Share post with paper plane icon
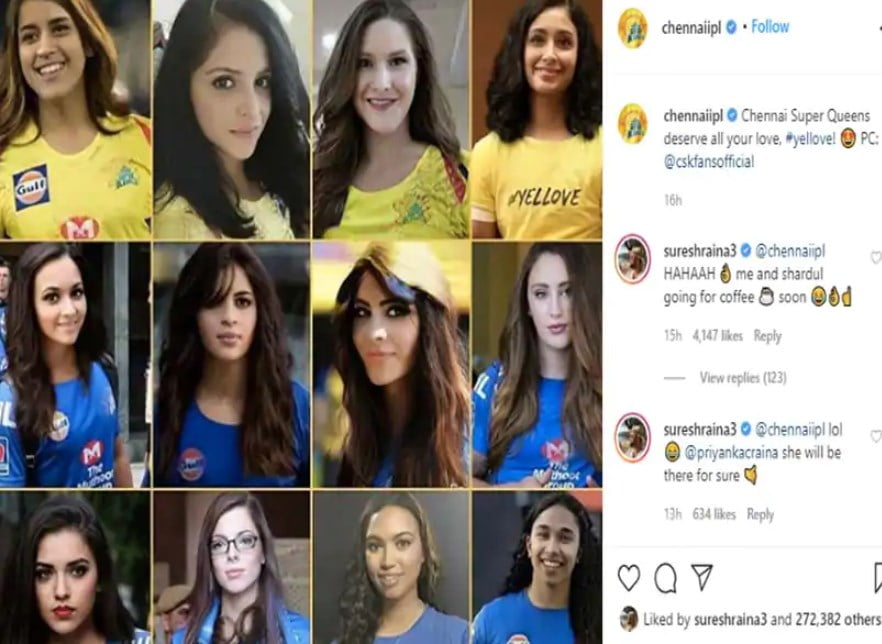The image size is (882, 644). [x=702, y=577]
